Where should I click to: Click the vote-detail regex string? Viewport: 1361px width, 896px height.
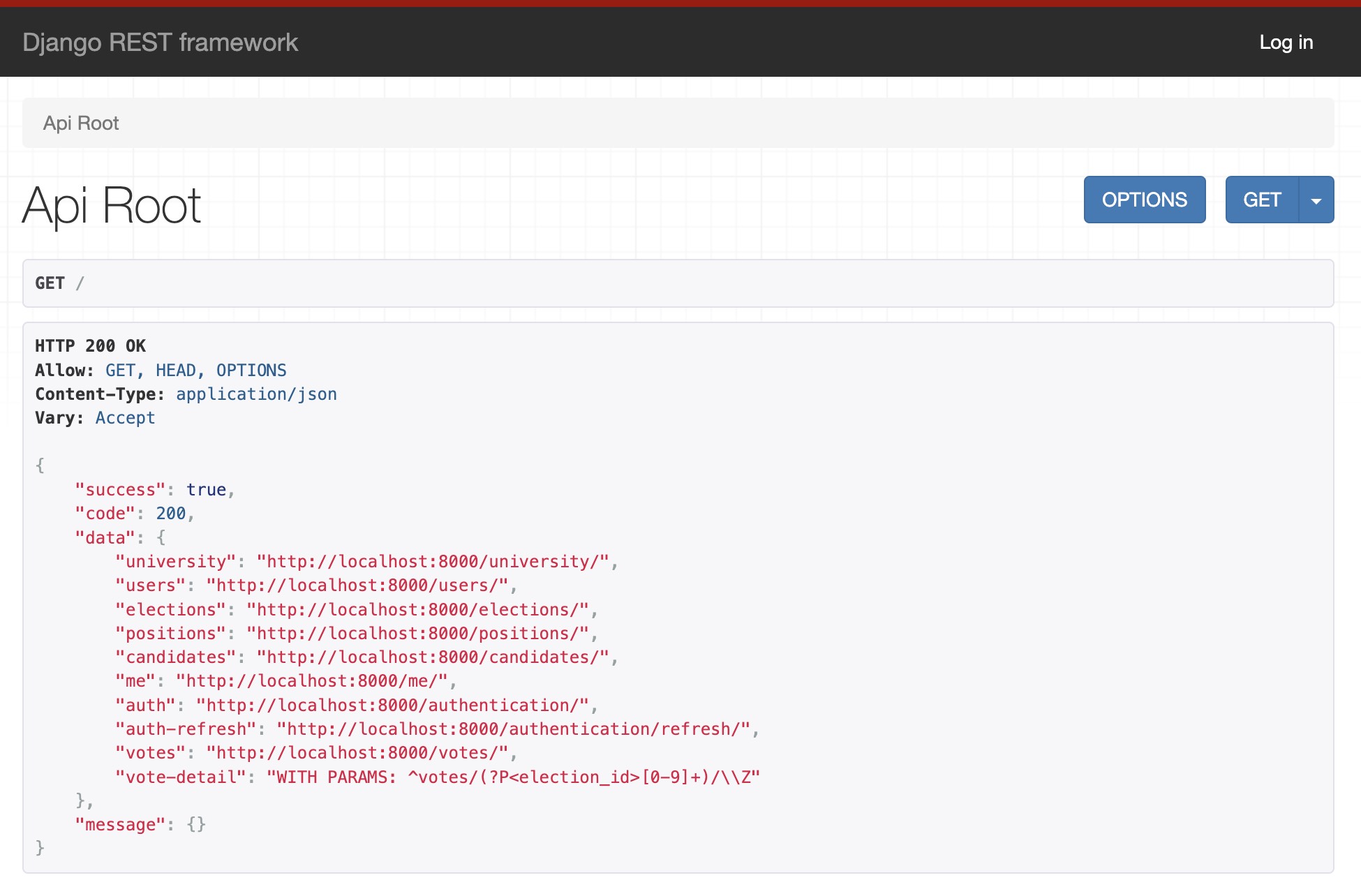click(513, 777)
